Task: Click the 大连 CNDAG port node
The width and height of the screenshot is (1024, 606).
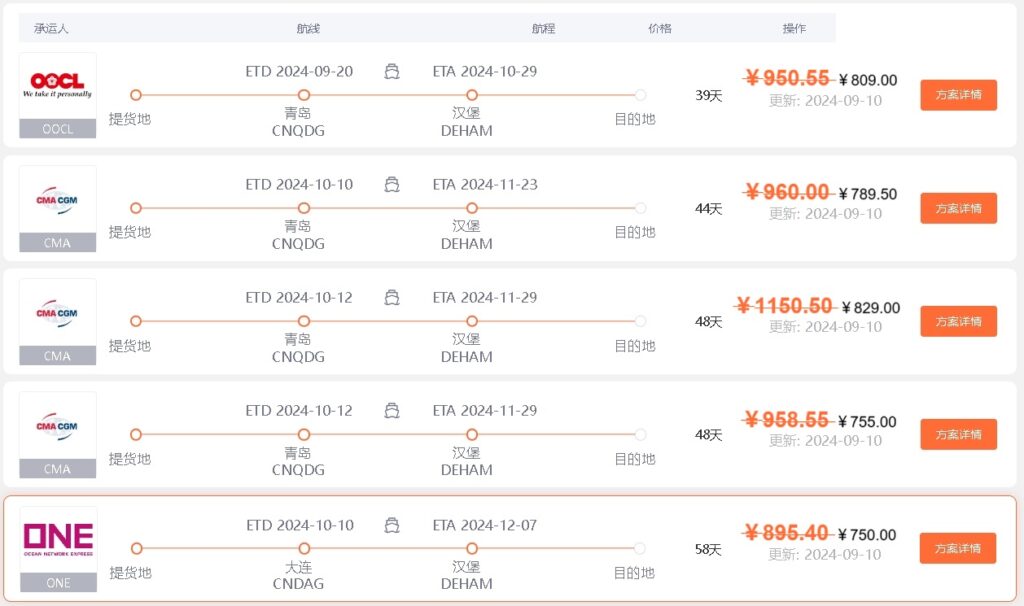Action: coord(304,549)
